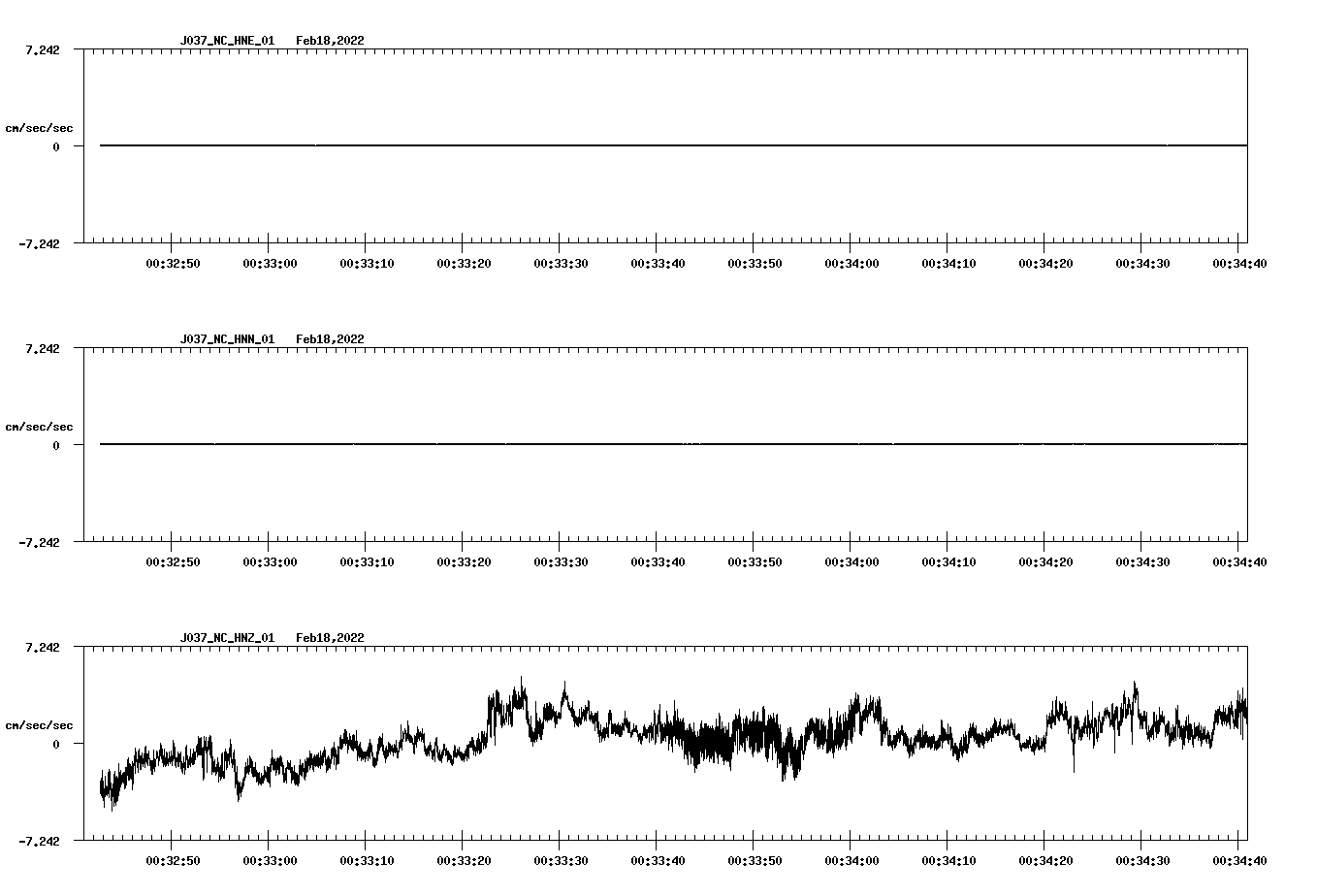Viewport: 1317px width, 896px height.
Task: Select 00:34:00 time label below HNZ plot
Action: pos(851,860)
